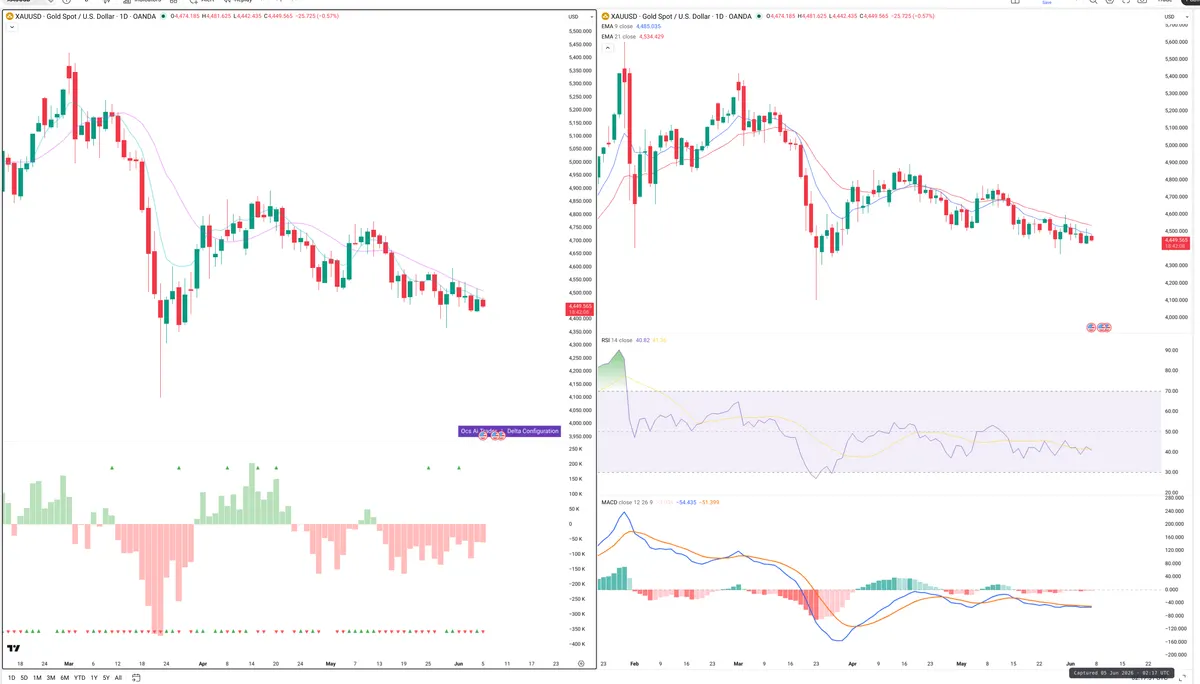This screenshot has height=684, width=1200.
Task: Click the XAUUSD Gold Spot title in left chart
Action: (85, 17)
